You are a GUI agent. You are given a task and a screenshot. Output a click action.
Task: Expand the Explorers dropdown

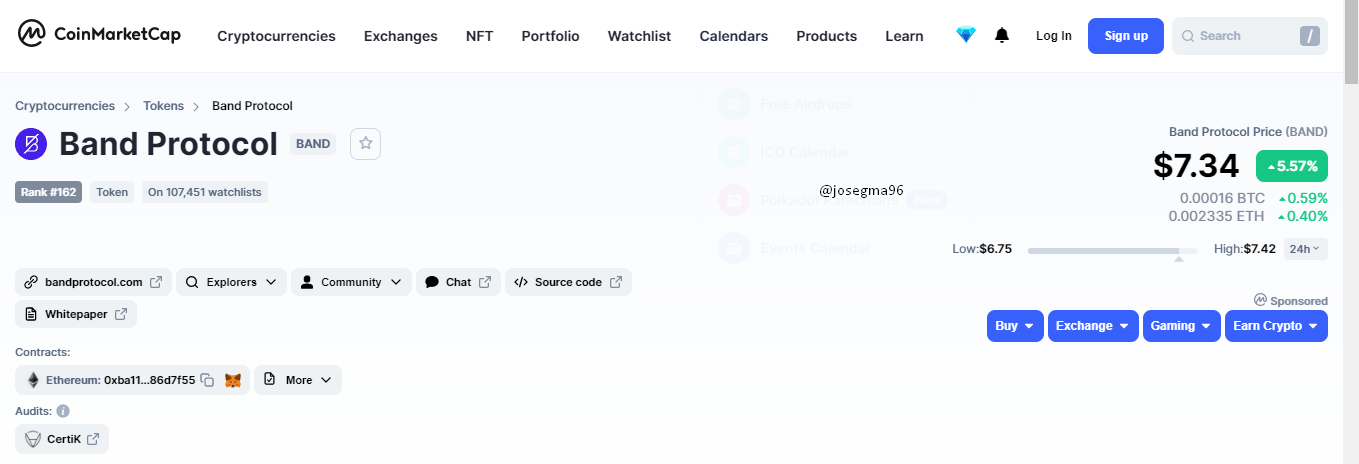232,282
